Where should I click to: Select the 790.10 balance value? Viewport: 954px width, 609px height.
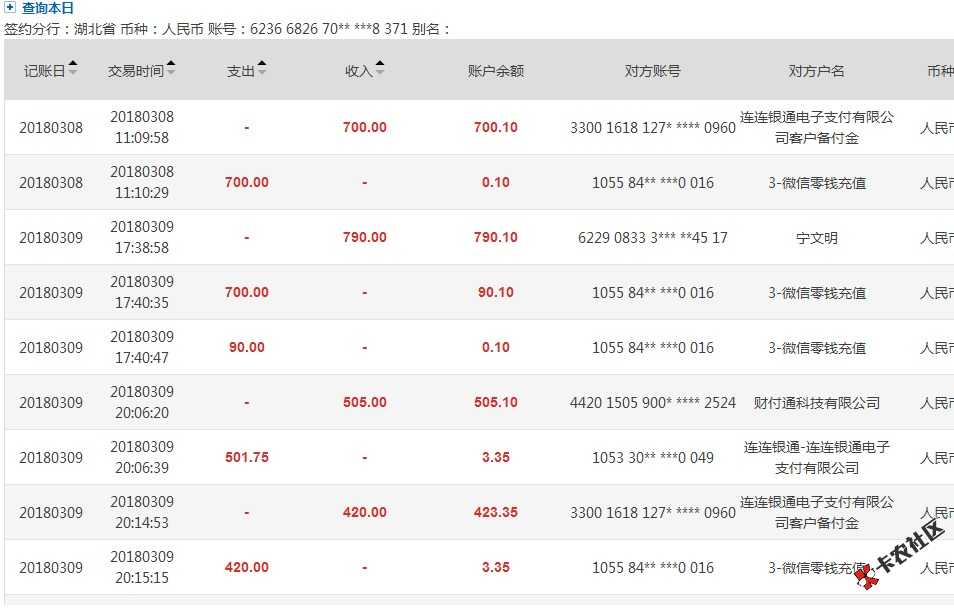click(496, 237)
